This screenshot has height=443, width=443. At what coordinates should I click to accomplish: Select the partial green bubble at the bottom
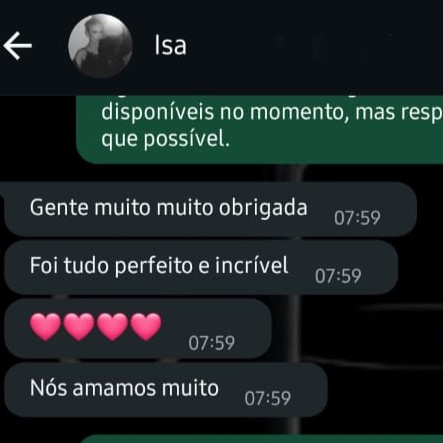pos(262,439)
